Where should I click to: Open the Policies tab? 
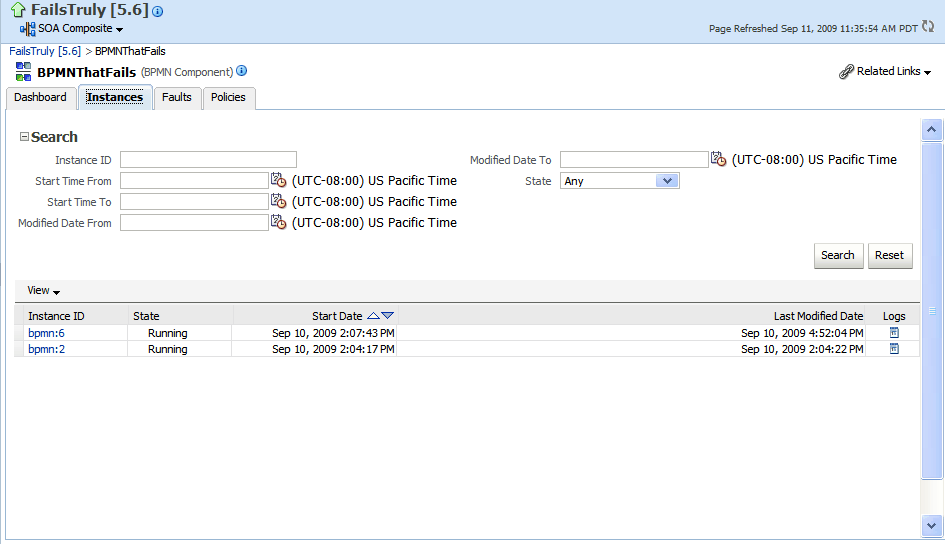228,98
